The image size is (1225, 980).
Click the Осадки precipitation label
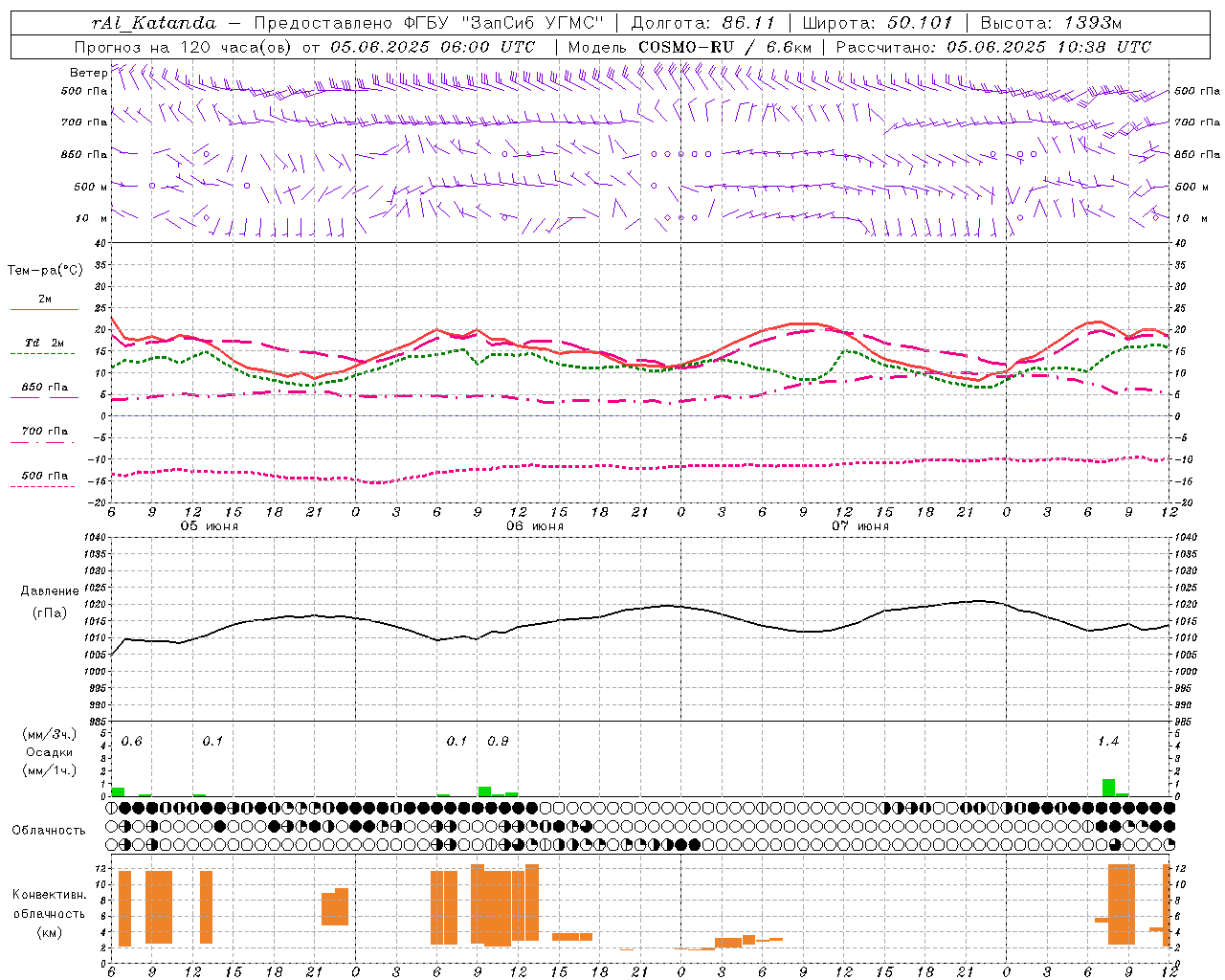50,752
